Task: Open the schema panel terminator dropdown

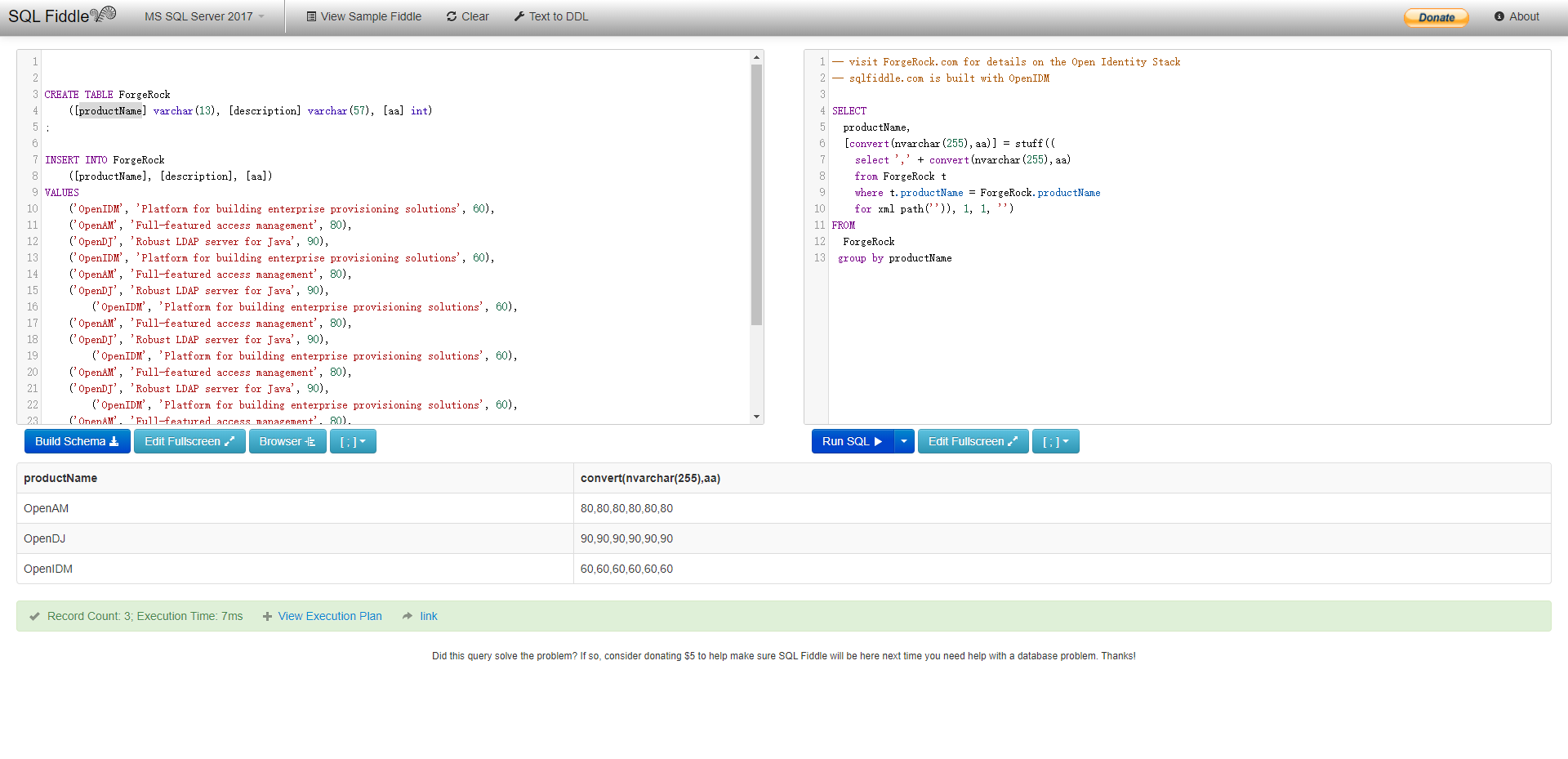Action: coord(353,441)
